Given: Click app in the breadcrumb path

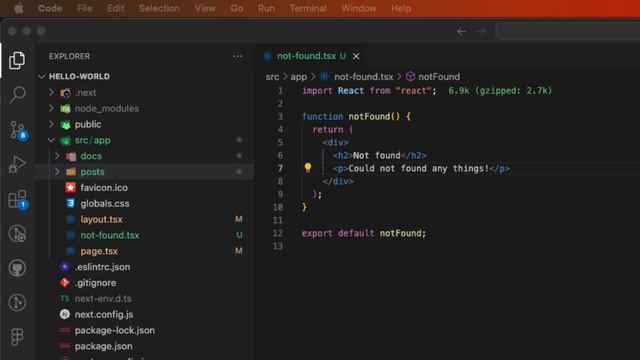Looking at the screenshot, I should (x=298, y=77).
